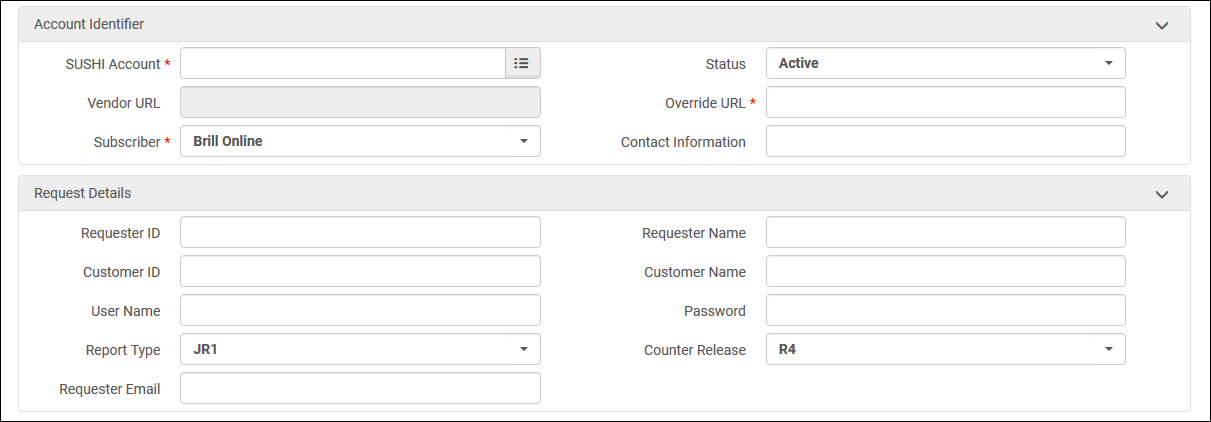Screen dimensions: 1211x422
Task: Collapse the Request Details section
Action: pos(1161,194)
